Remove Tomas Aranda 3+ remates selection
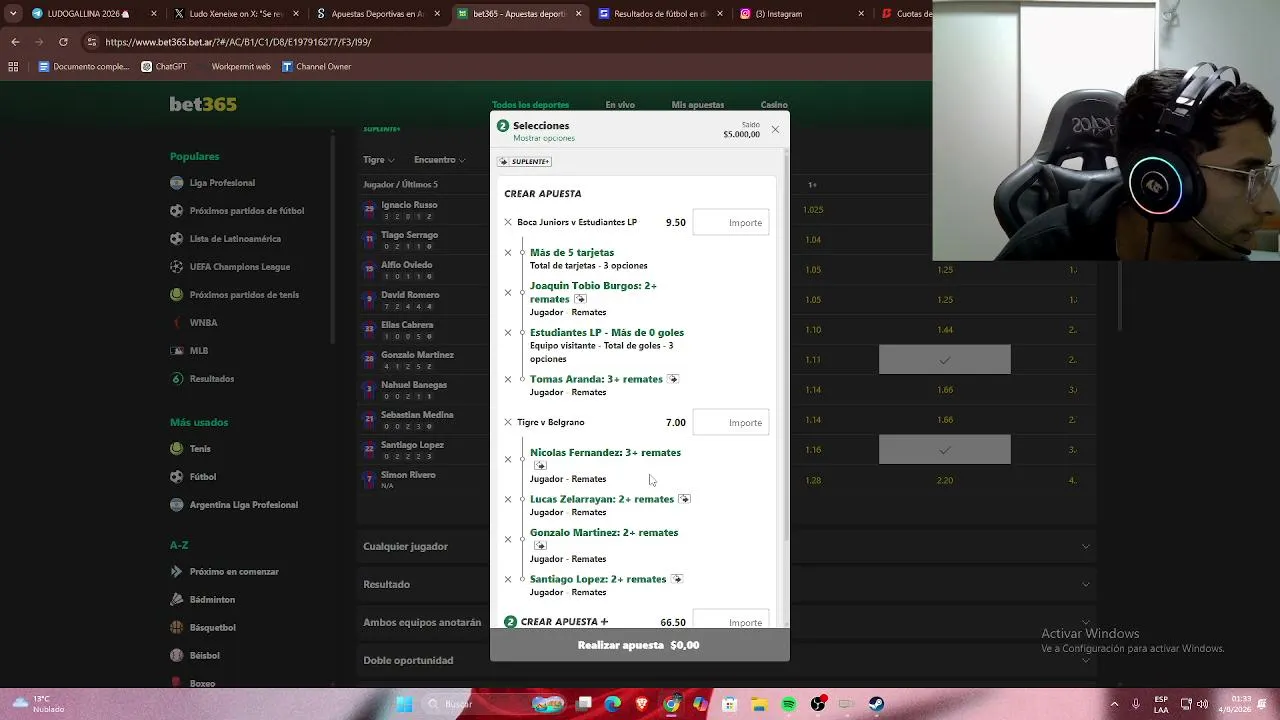Image resolution: width=1280 pixels, height=720 pixels. 508,379
